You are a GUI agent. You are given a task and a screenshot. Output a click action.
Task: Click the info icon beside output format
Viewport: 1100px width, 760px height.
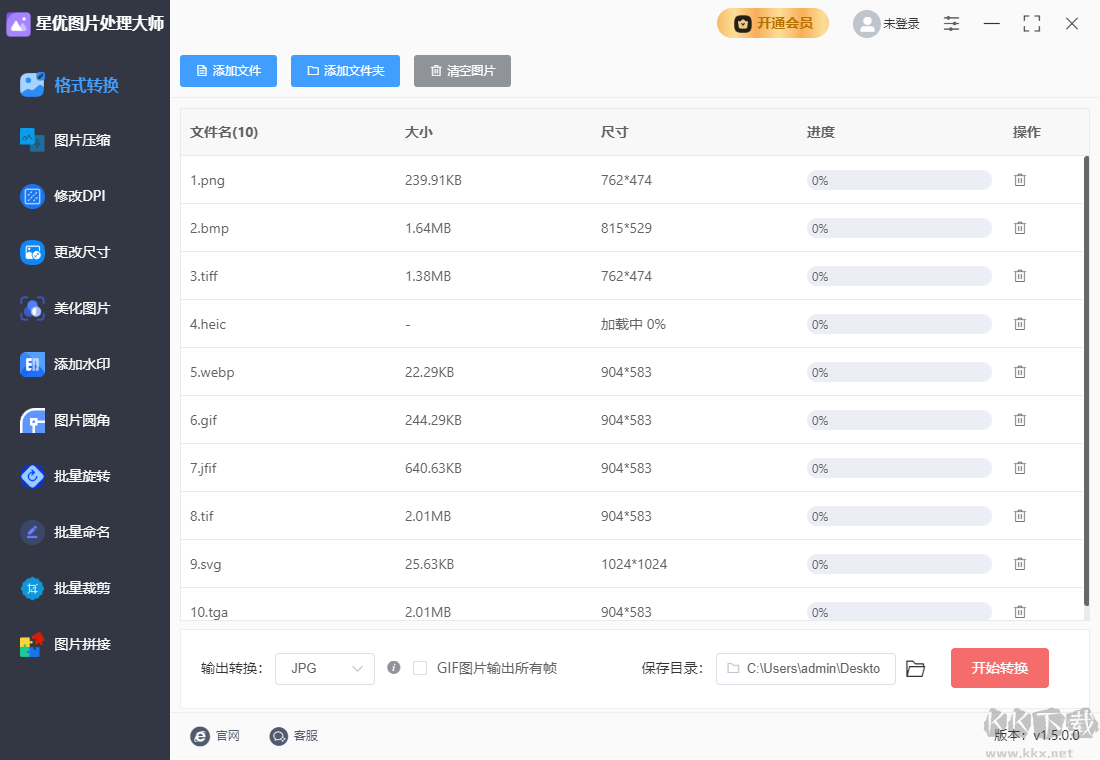pos(394,668)
